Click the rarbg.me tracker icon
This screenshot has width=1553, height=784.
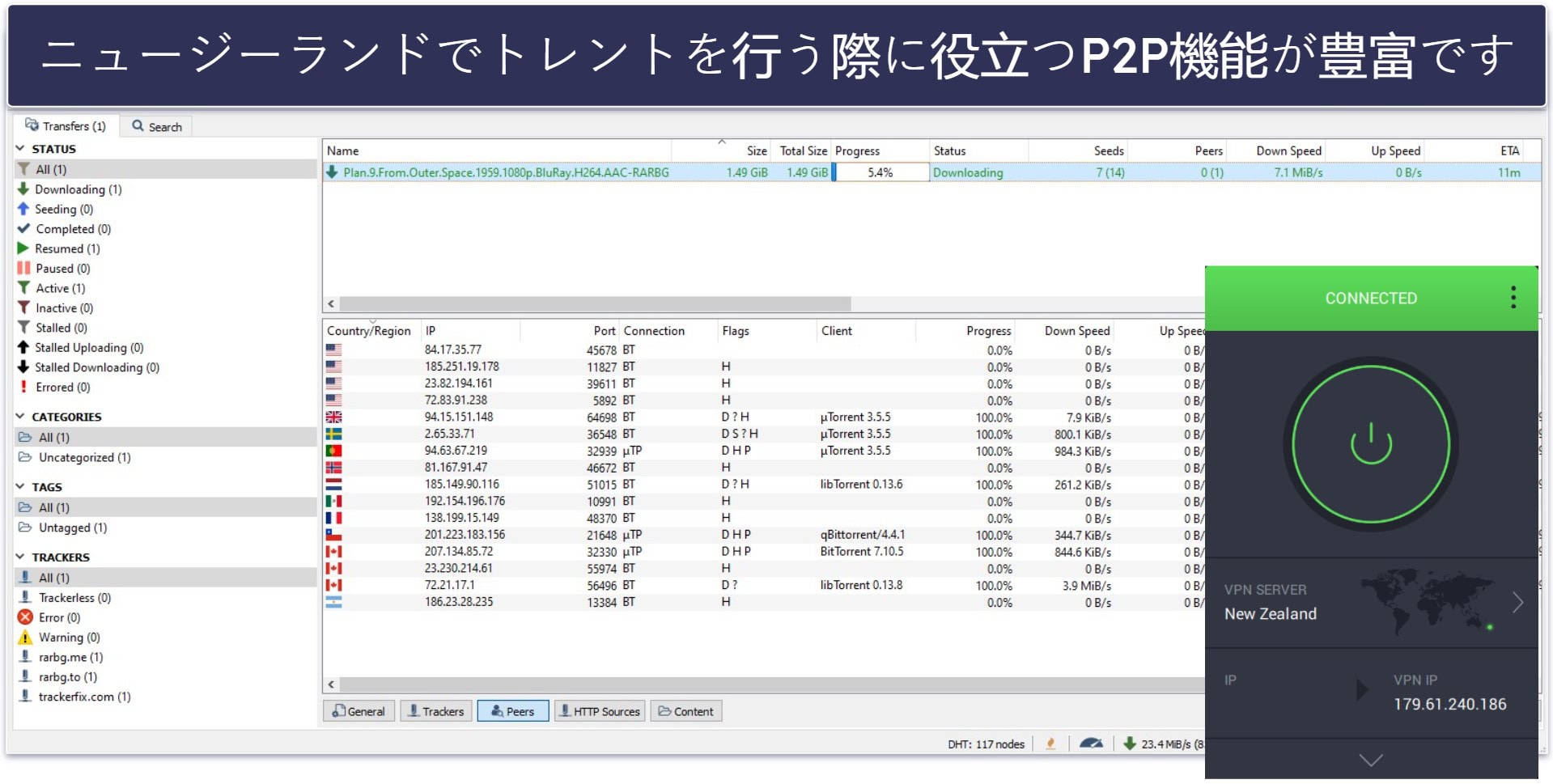click(25, 657)
